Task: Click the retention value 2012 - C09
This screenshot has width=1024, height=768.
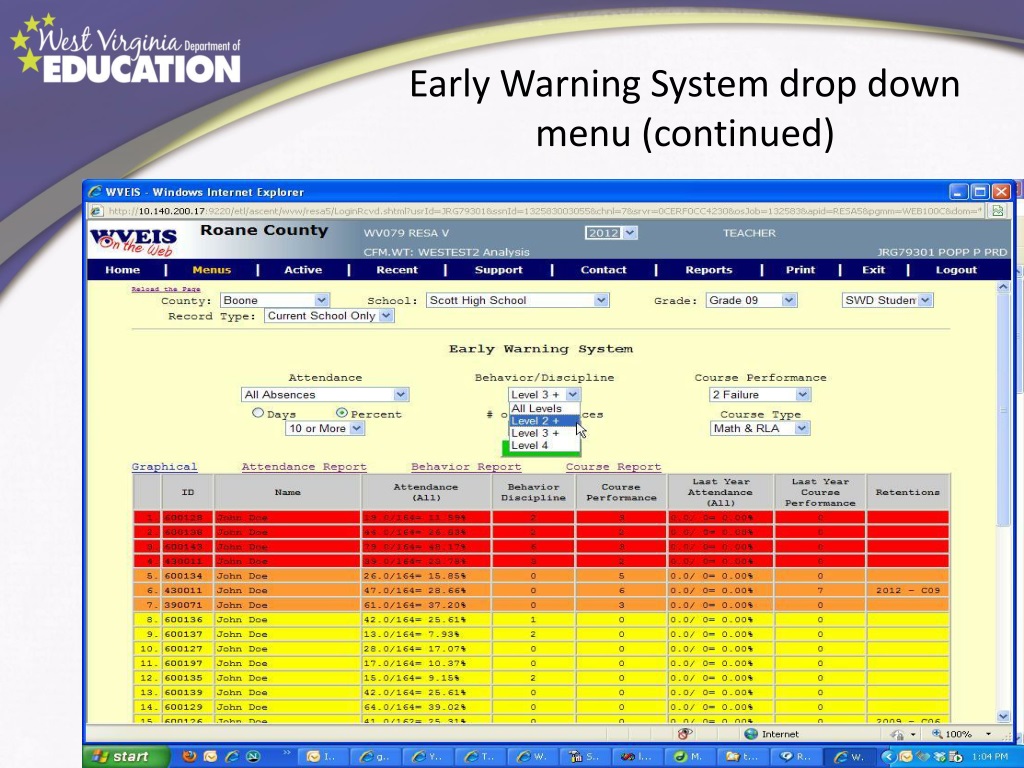Action: pos(908,590)
